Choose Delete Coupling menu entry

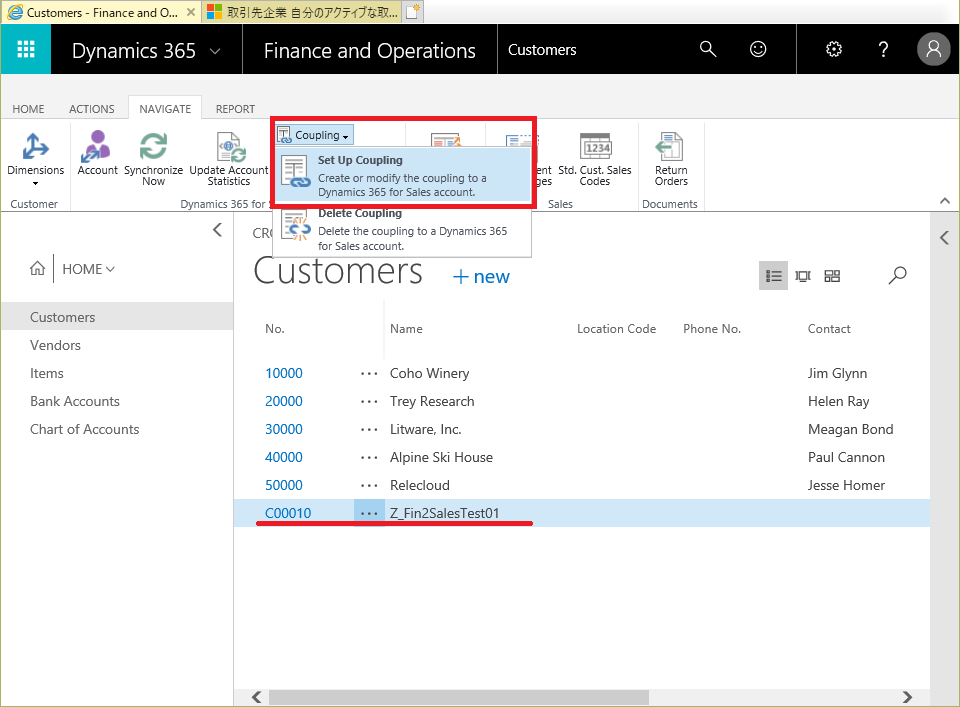pyautogui.click(x=402, y=231)
